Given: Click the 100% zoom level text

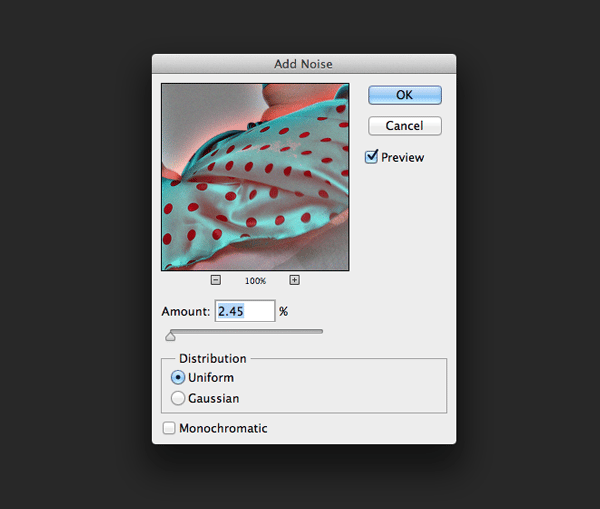Looking at the screenshot, I should click(255, 282).
